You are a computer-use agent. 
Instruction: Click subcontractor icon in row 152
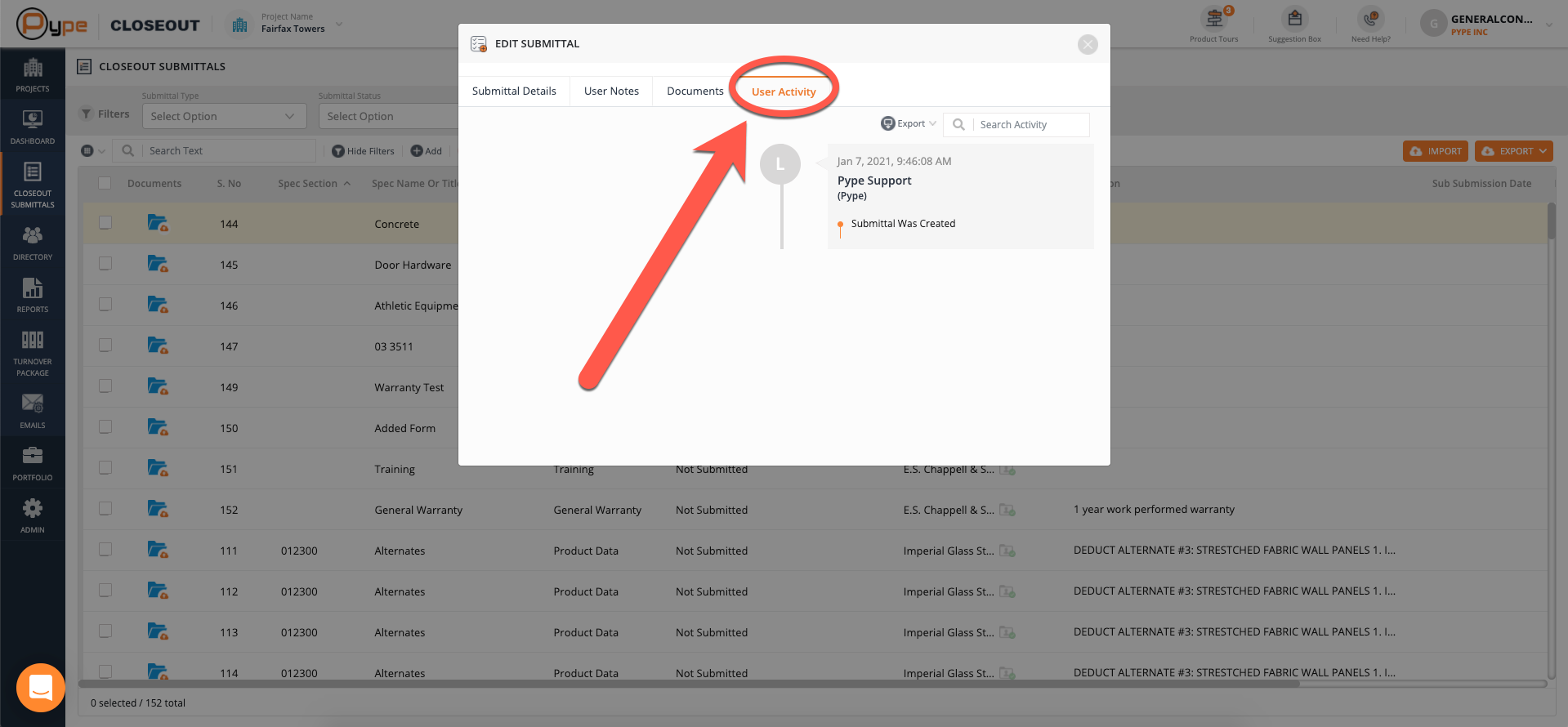[1007, 510]
